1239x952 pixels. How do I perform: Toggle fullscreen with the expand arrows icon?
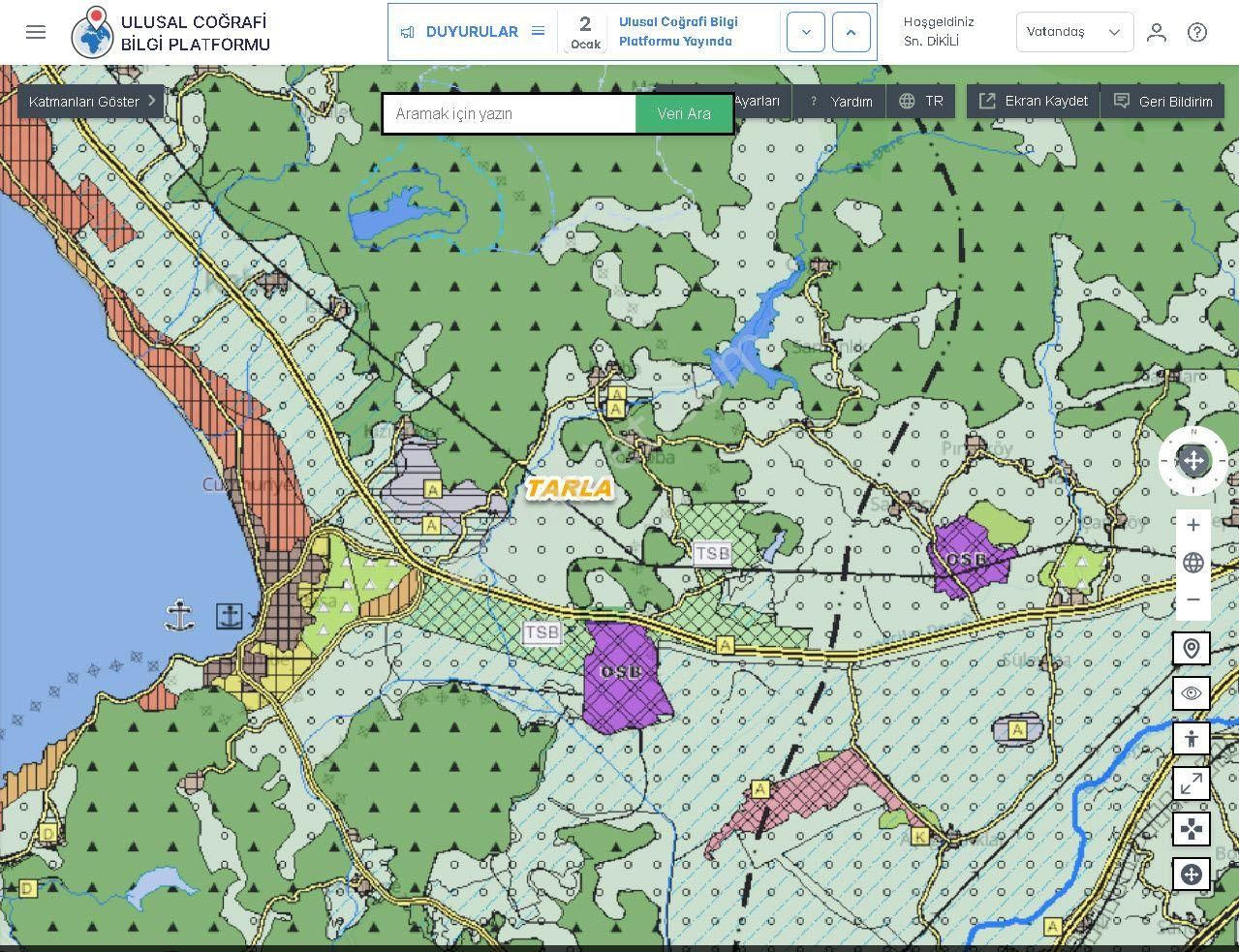tap(1191, 783)
